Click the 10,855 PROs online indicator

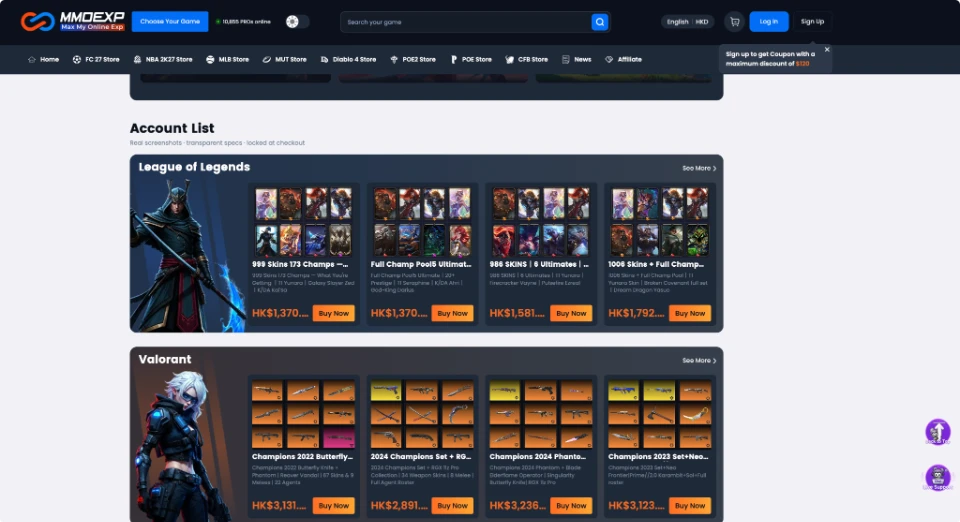243,21
